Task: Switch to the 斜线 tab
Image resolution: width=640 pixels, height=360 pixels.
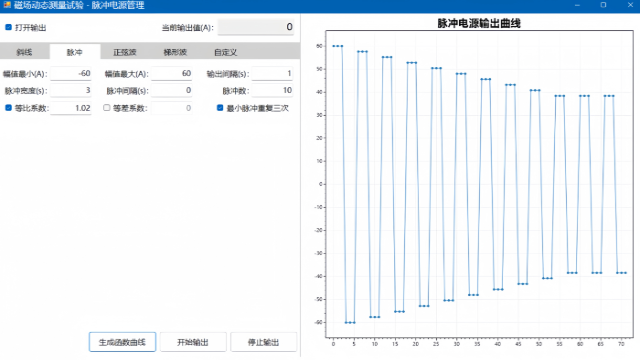Action: [x=24, y=52]
